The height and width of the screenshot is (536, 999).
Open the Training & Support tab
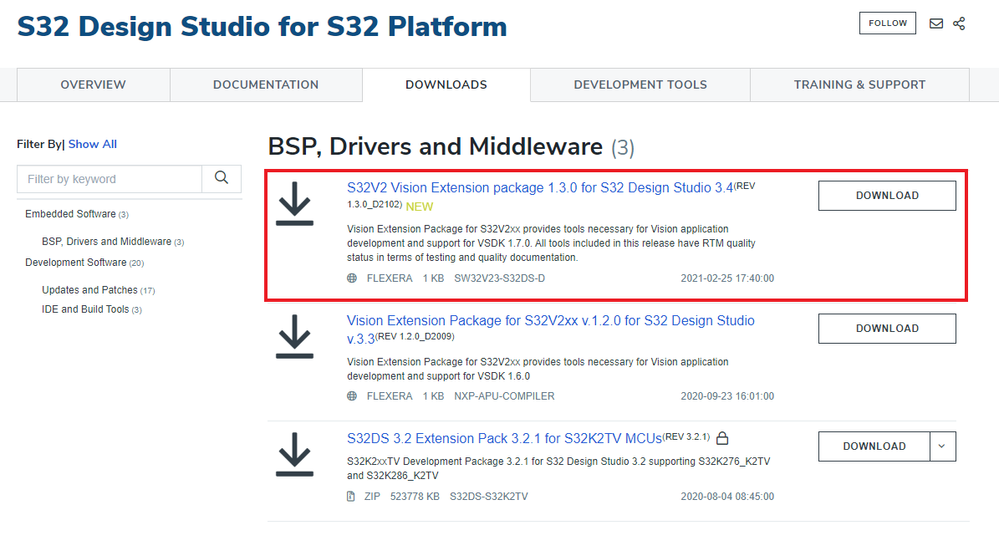point(859,85)
